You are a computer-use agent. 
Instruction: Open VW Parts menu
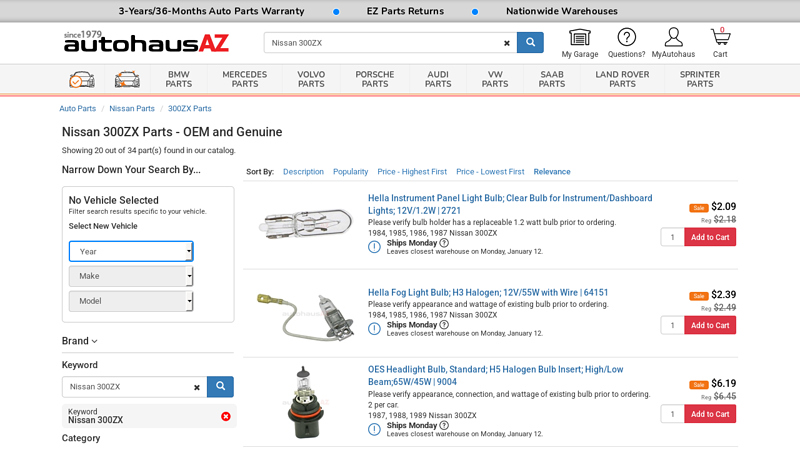(495, 79)
